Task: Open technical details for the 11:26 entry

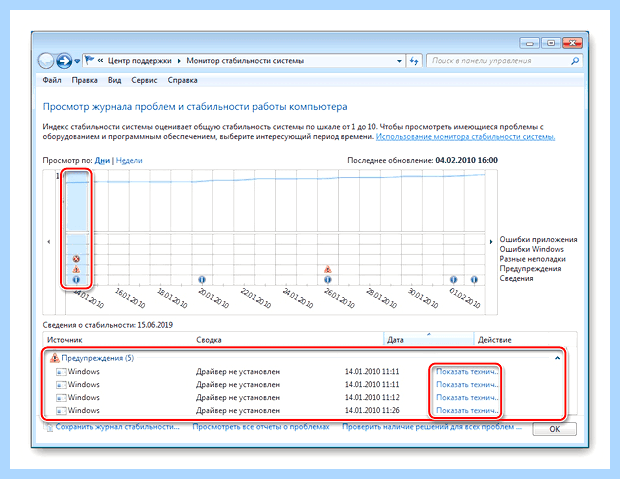Action: [467, 411]
